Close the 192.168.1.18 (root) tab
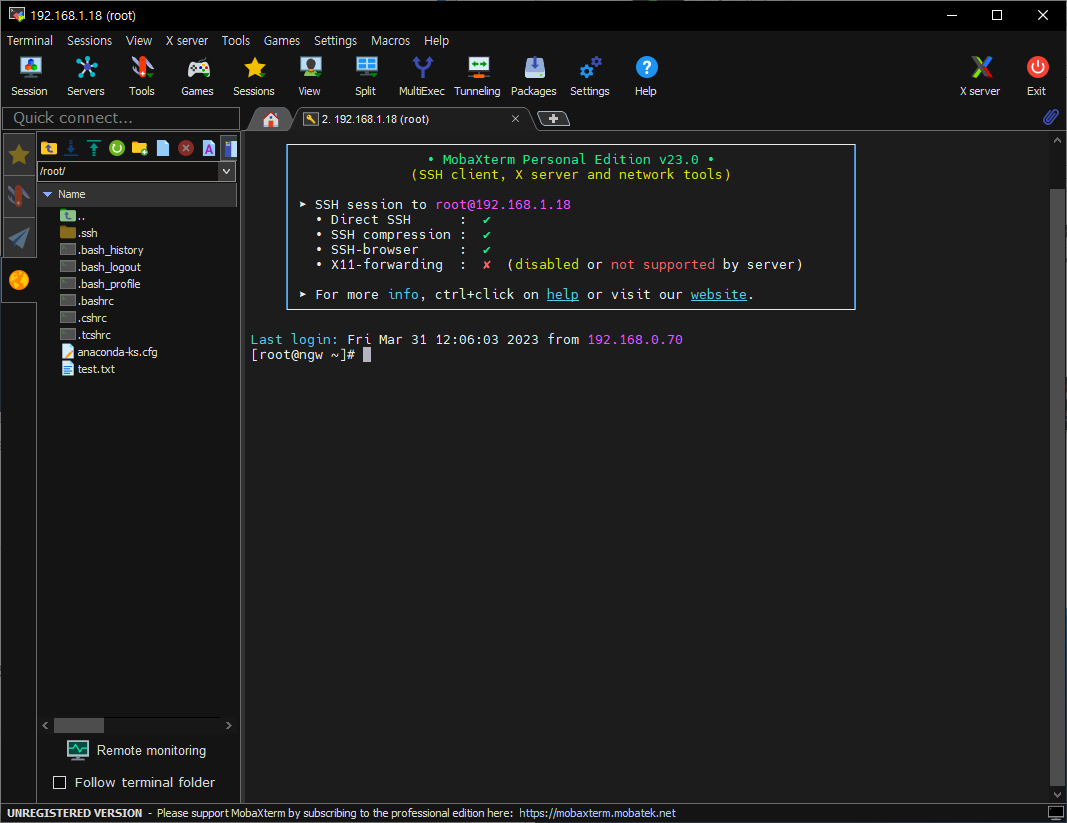The image size is (1067, 823). pos(515,118)
